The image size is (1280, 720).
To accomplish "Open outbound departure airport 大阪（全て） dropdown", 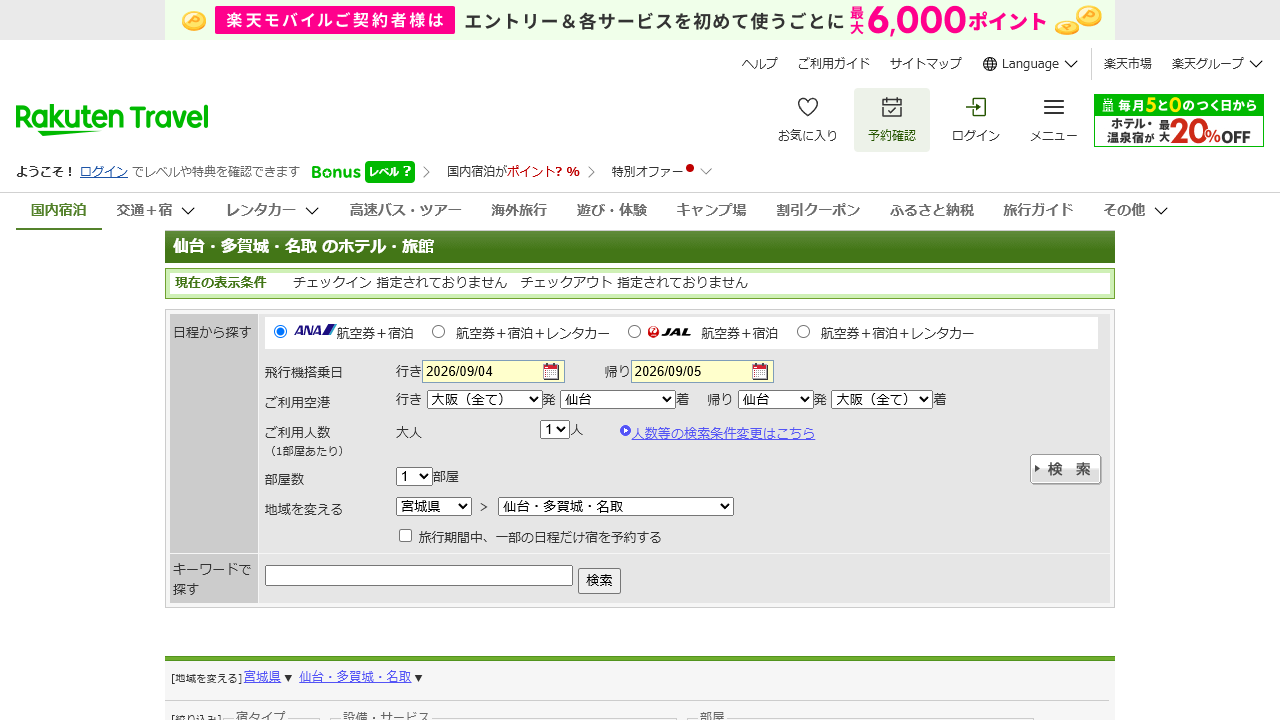I will (x=484, y=399).
